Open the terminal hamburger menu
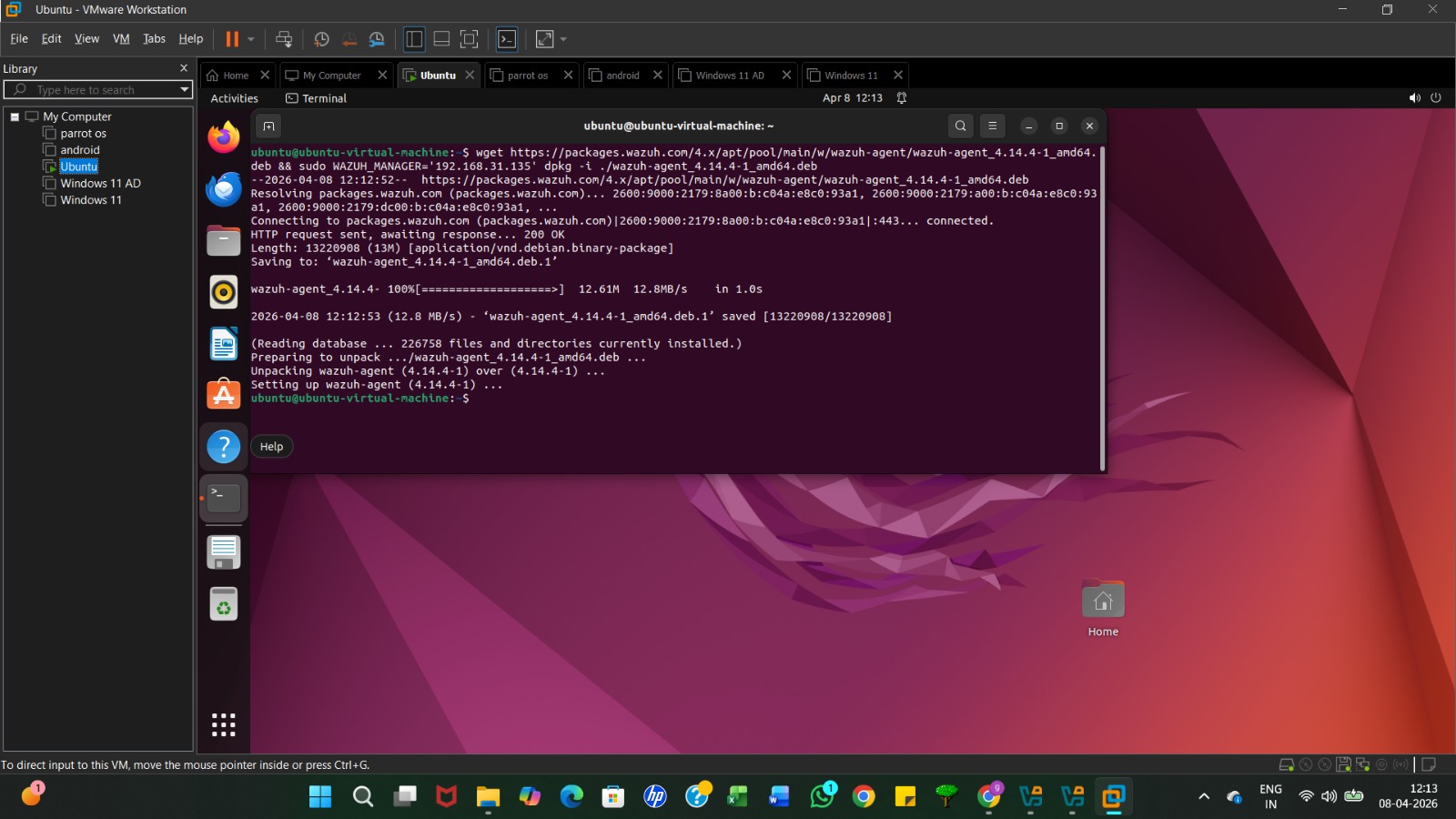This screenshot has height=819, width=1456. click(x=993, y=126)
